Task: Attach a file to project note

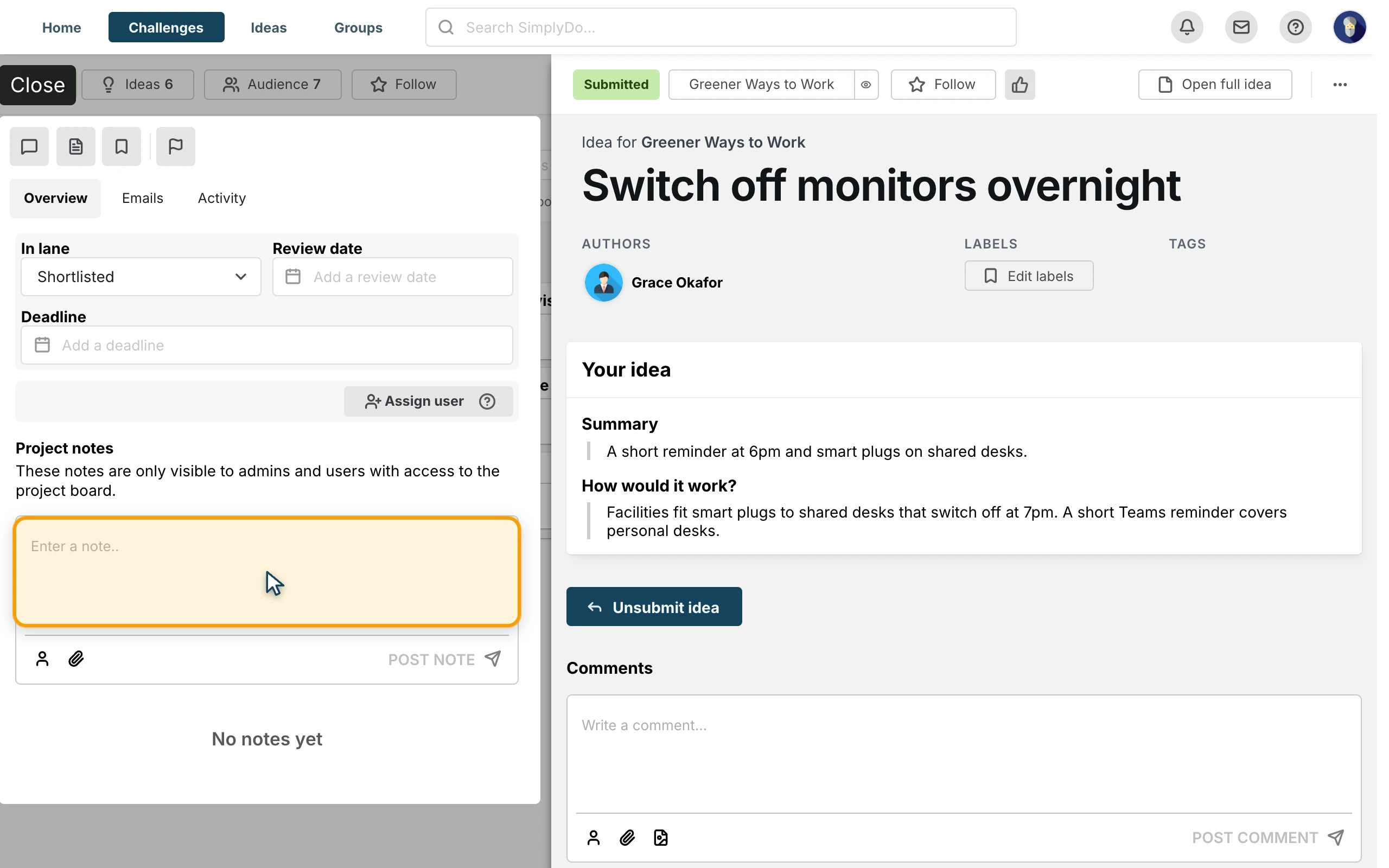Action: click(x=76, y=659)
